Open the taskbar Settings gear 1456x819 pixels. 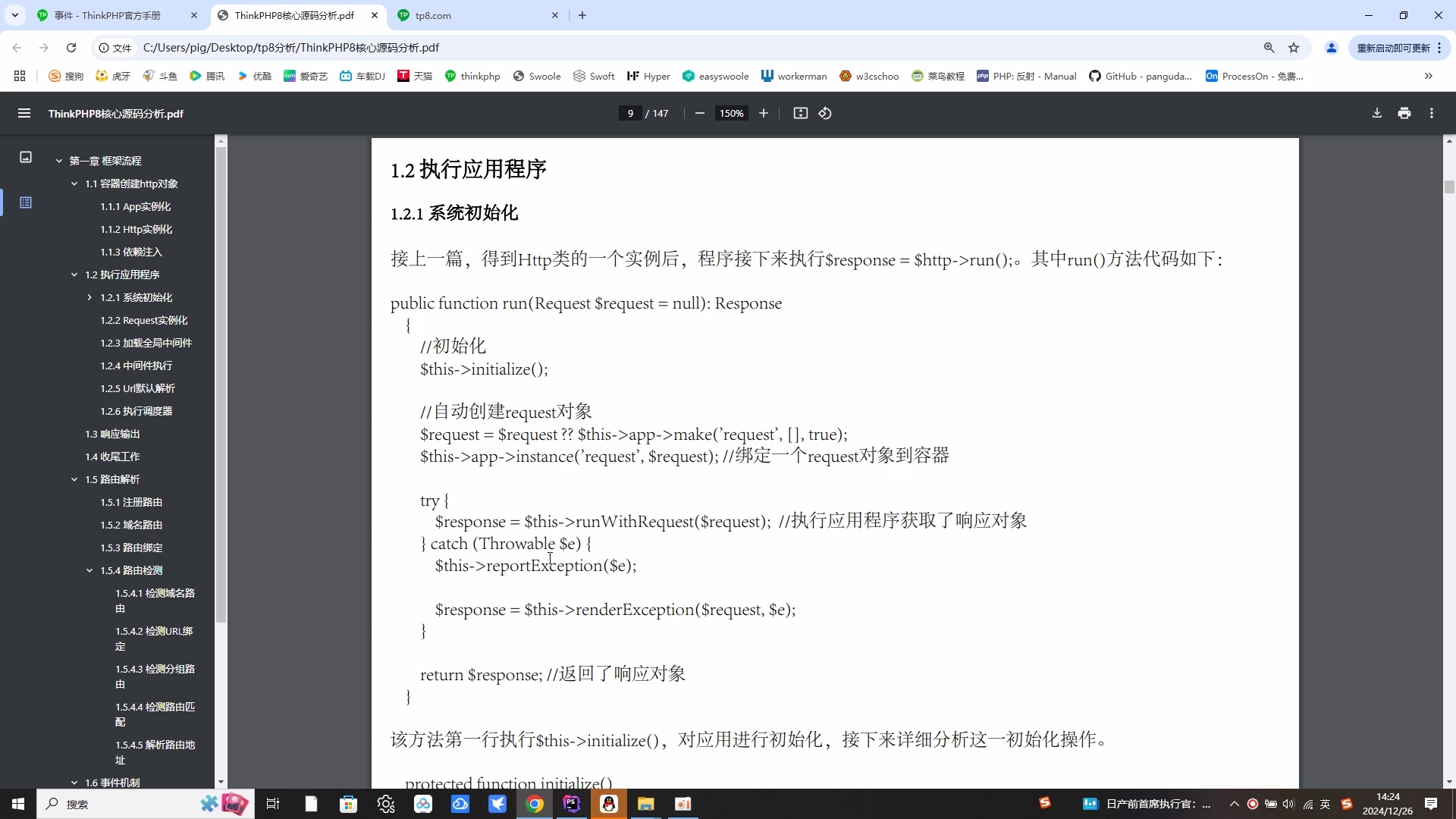[386, 804]
